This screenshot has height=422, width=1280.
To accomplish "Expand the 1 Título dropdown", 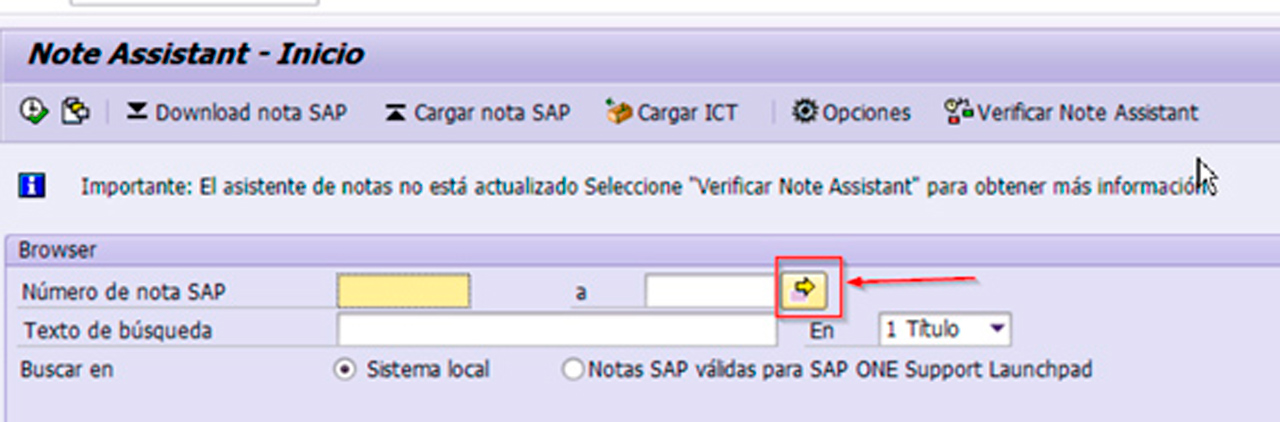I will pos(996,329).
